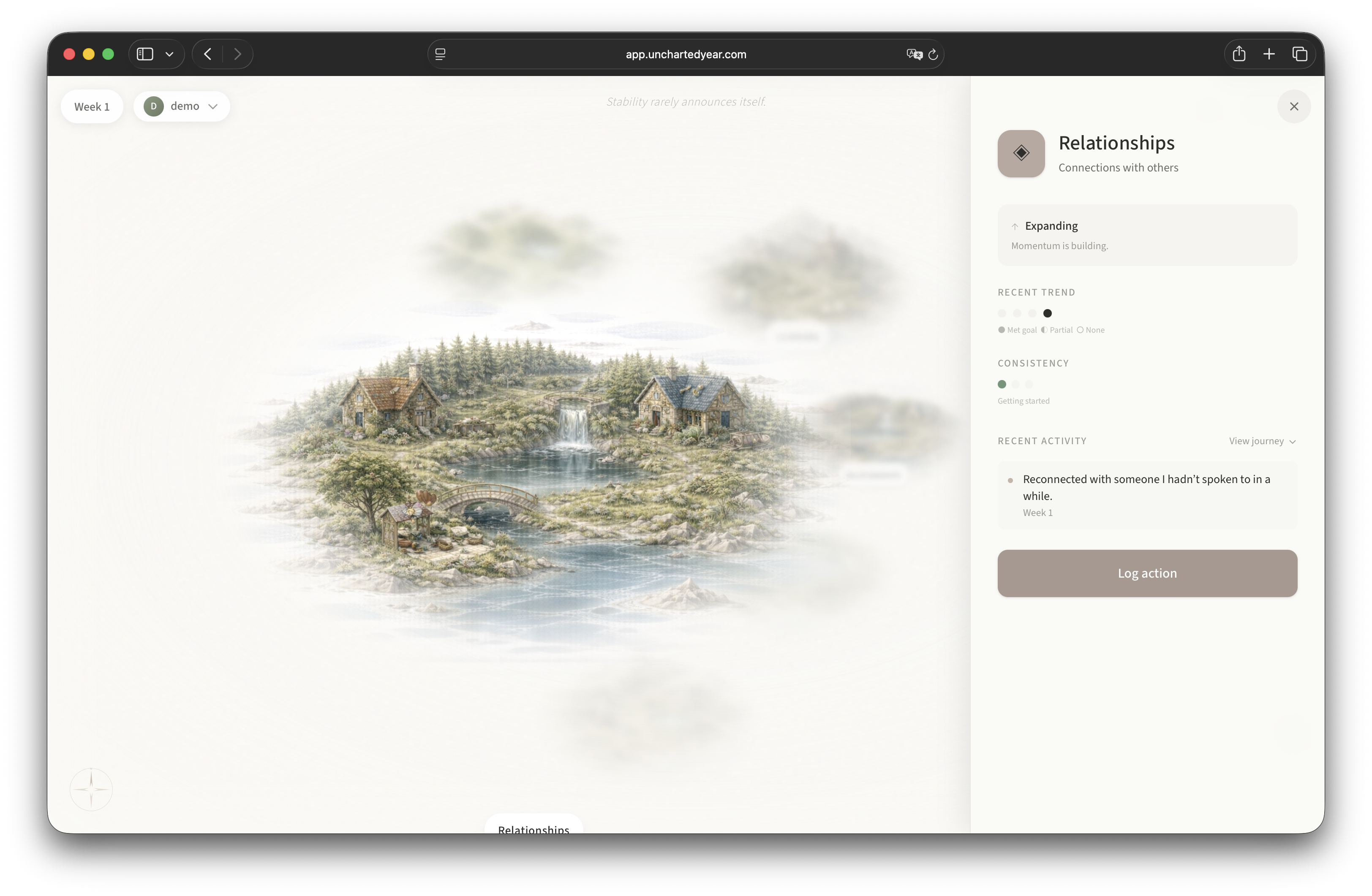Click the app.unchartedyear.com address field
Image resolution: width=1372 pixels, height=896 pixels.
686,54
